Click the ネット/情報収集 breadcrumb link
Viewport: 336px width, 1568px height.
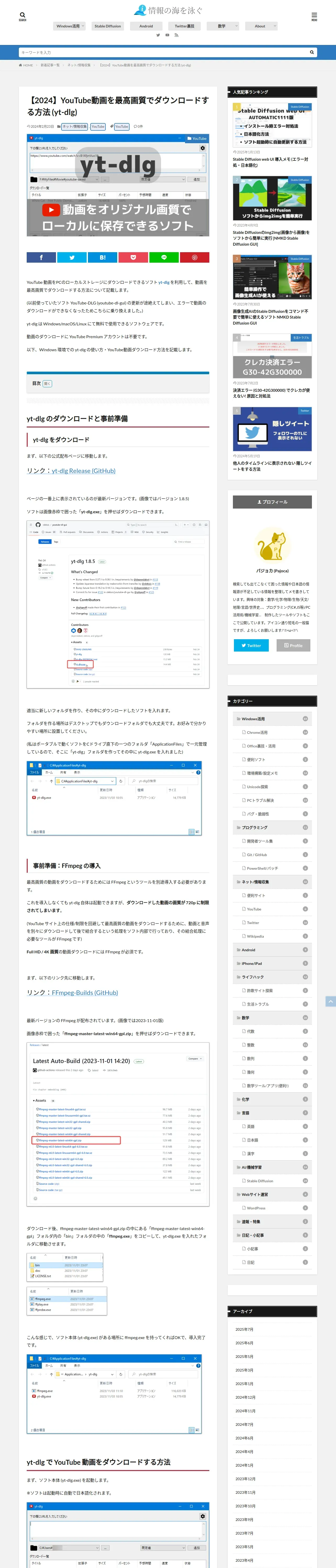tap(79, 65)
